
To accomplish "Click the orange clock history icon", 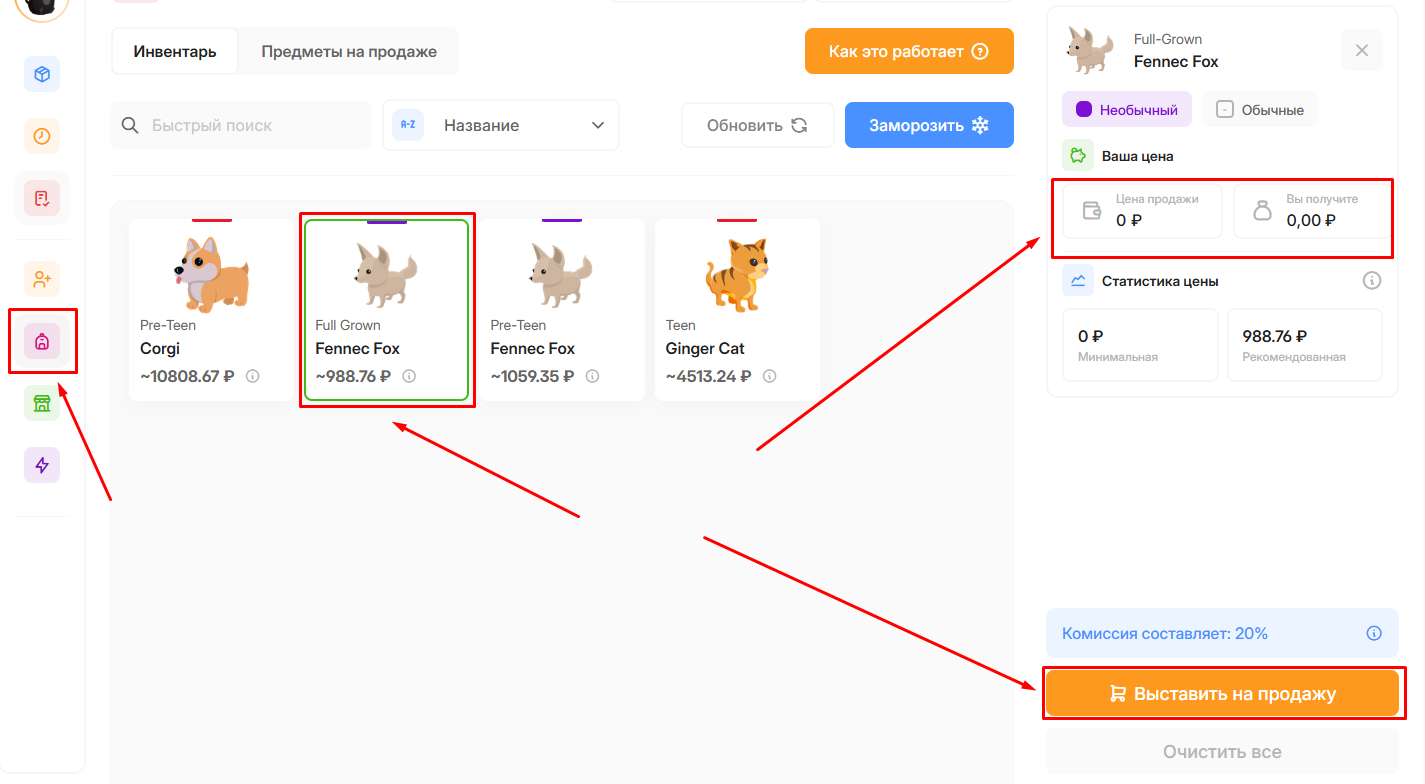I will [x=42, y=136].
